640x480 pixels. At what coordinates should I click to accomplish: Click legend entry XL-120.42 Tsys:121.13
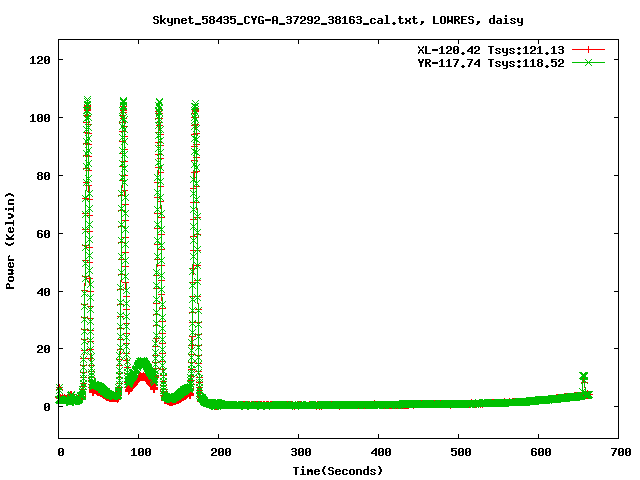(491, 50)
